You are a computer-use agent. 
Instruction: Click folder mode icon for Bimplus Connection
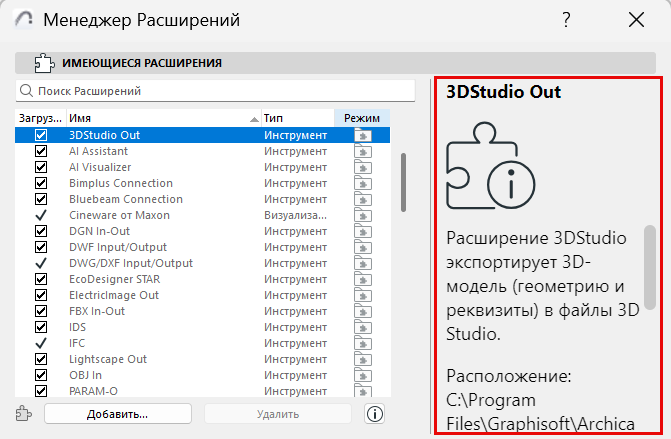tap(363, 184)
